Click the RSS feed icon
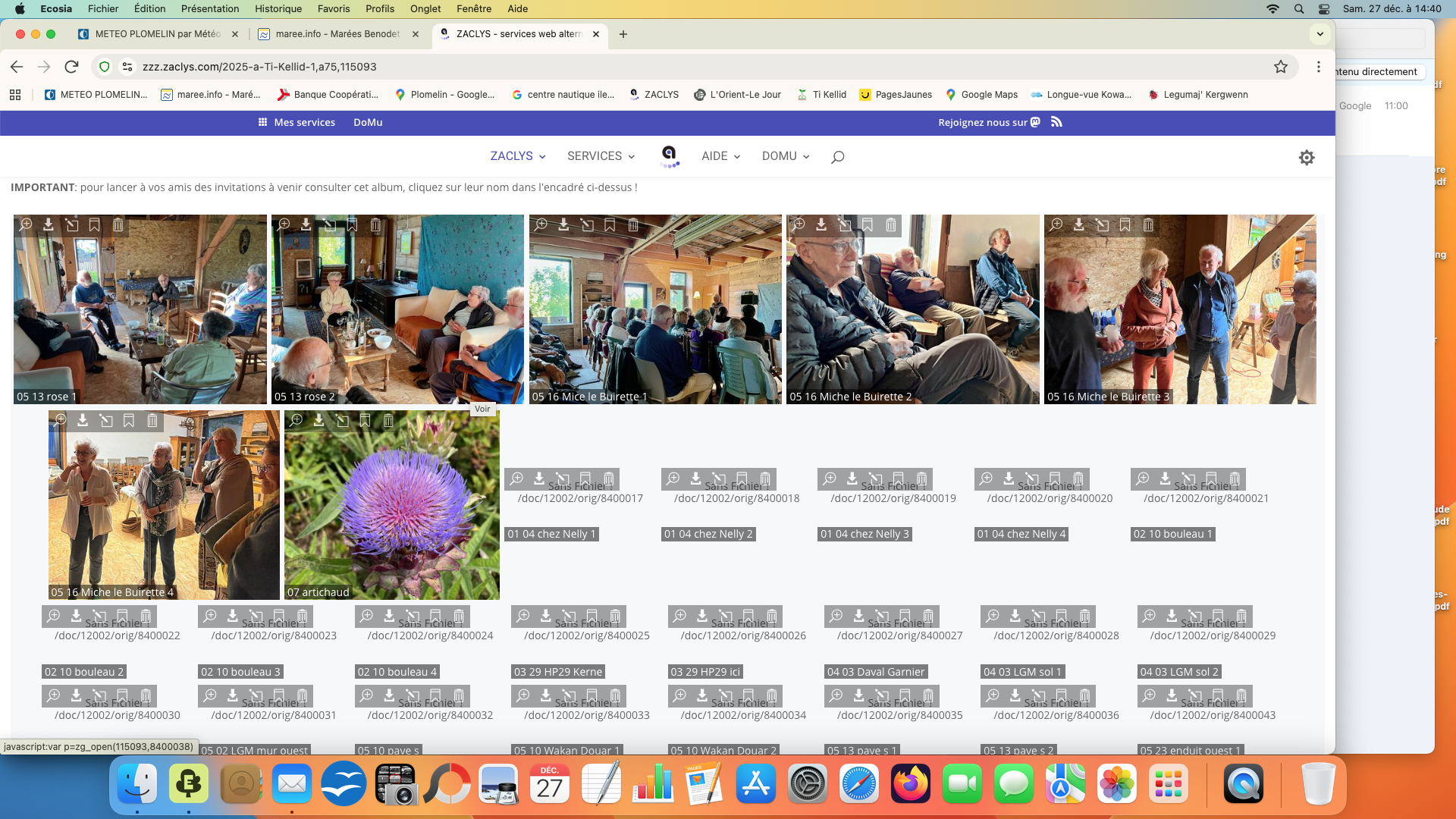This screenshot has width=1456, height=819. pos(1056,122)
